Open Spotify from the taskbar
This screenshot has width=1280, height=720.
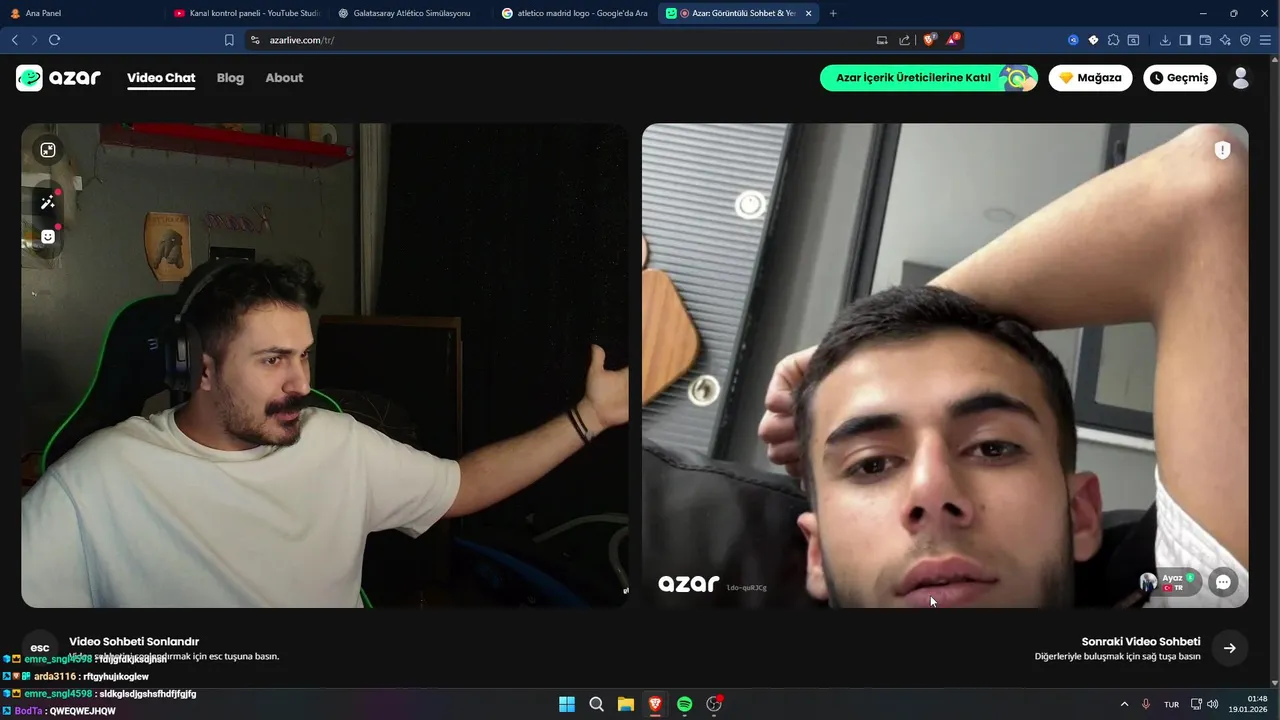684,704
